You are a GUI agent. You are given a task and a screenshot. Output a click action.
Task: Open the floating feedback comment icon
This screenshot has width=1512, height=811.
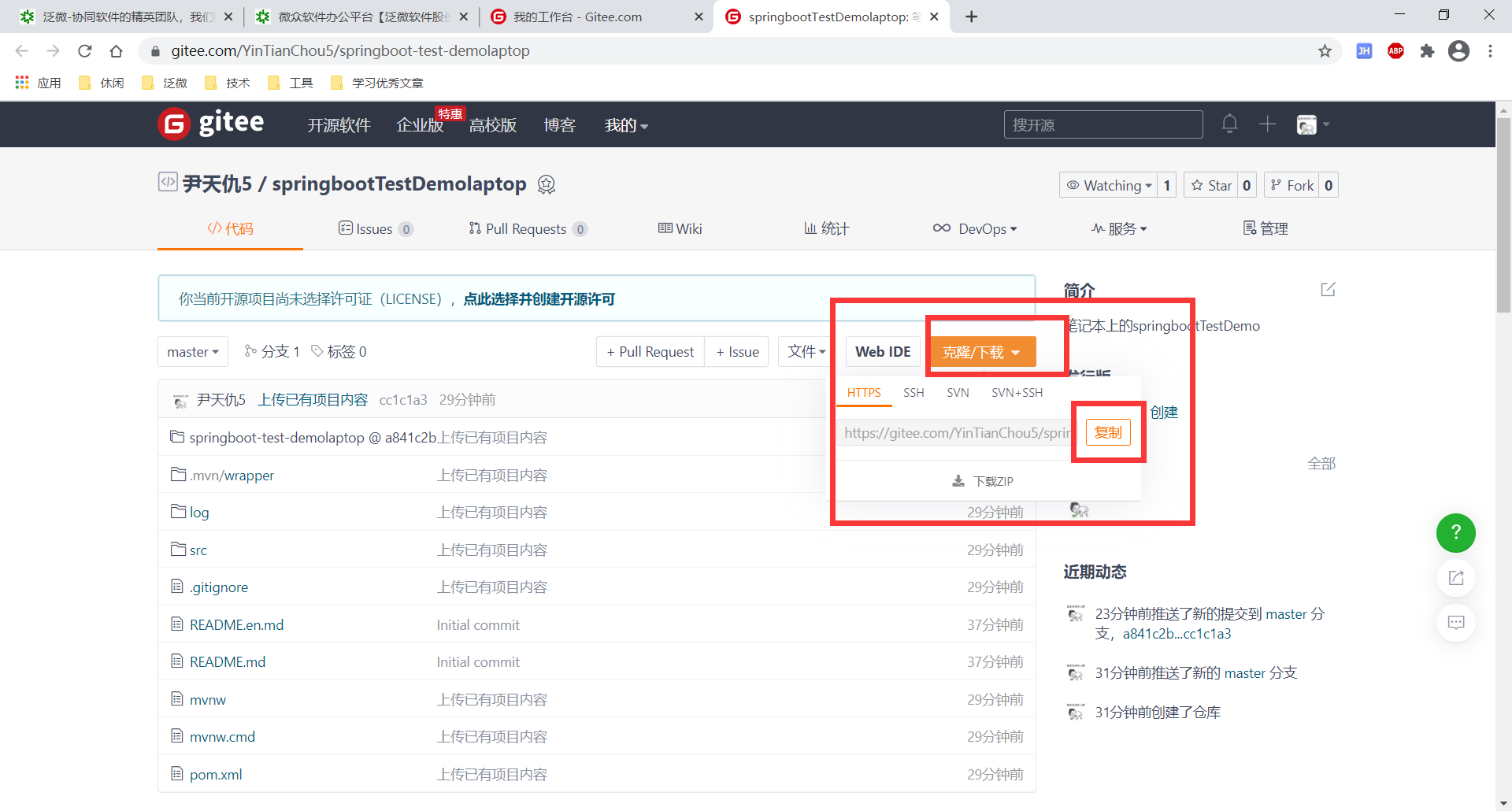1456,622
